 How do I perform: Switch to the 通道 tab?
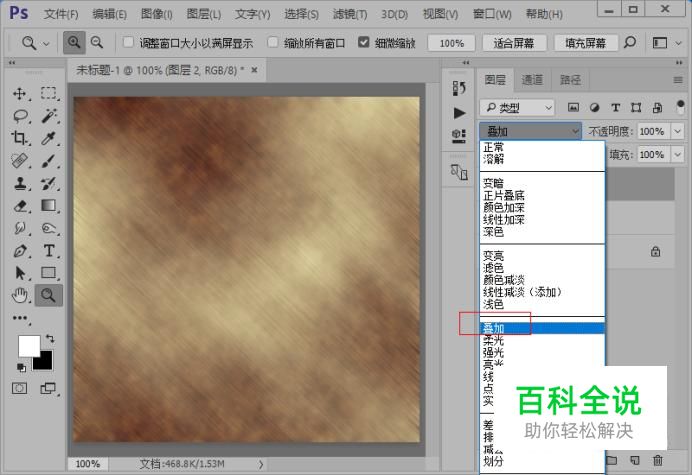(532, 80)
